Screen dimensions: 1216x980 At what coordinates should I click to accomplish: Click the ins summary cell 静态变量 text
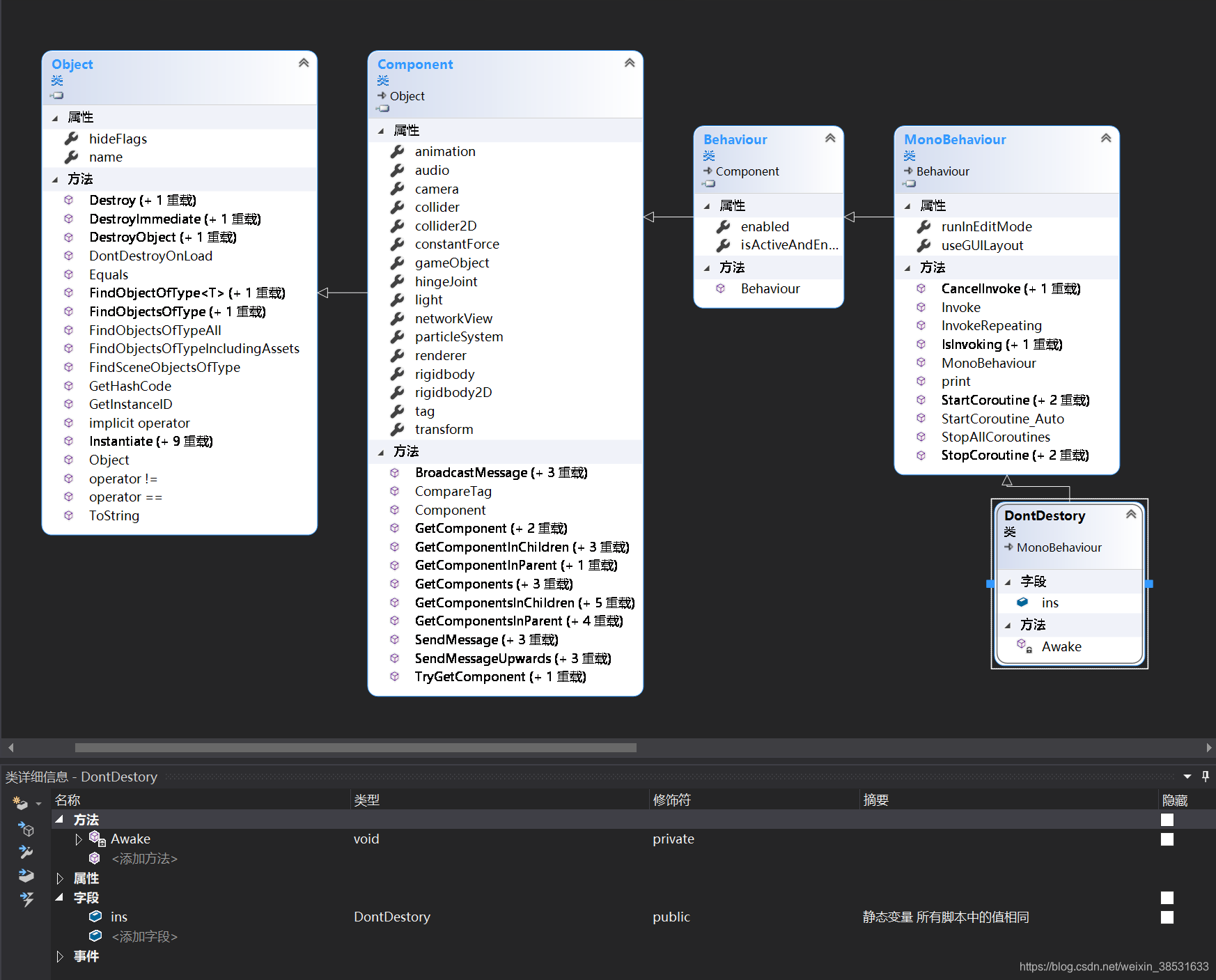(x=946, y=917)
